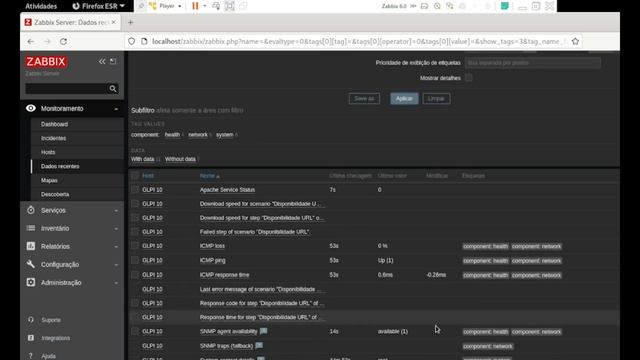
Task: Filter by the health tag value
Action: click(x=172, y=135)
